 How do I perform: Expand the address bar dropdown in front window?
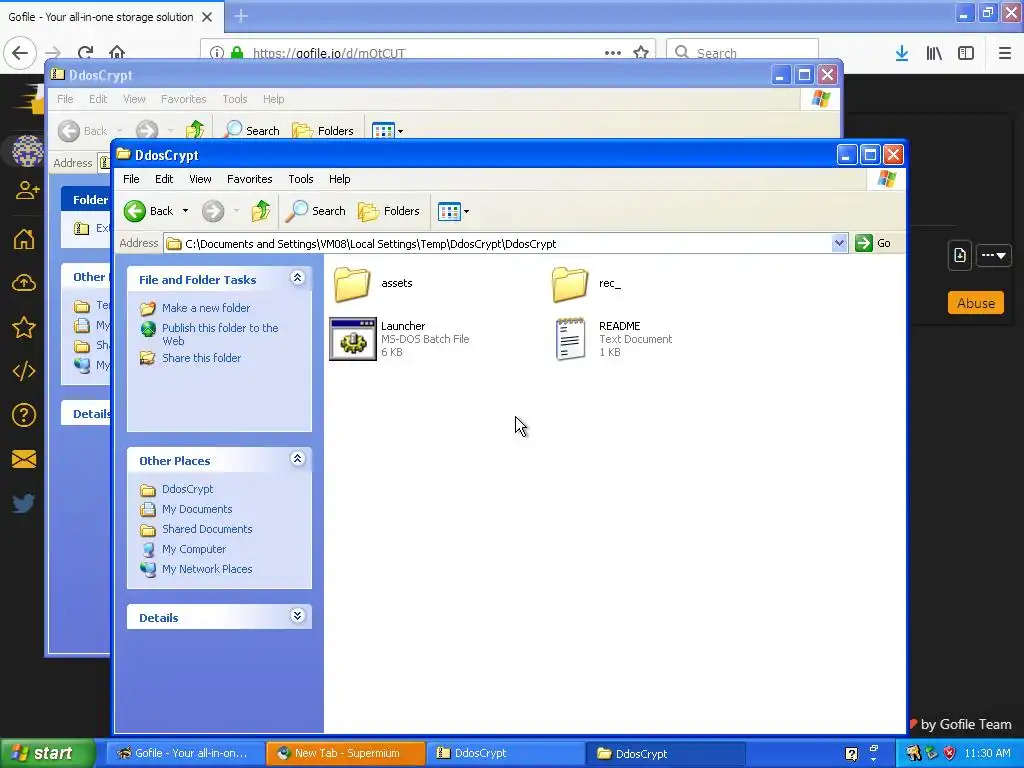(839, 244)
